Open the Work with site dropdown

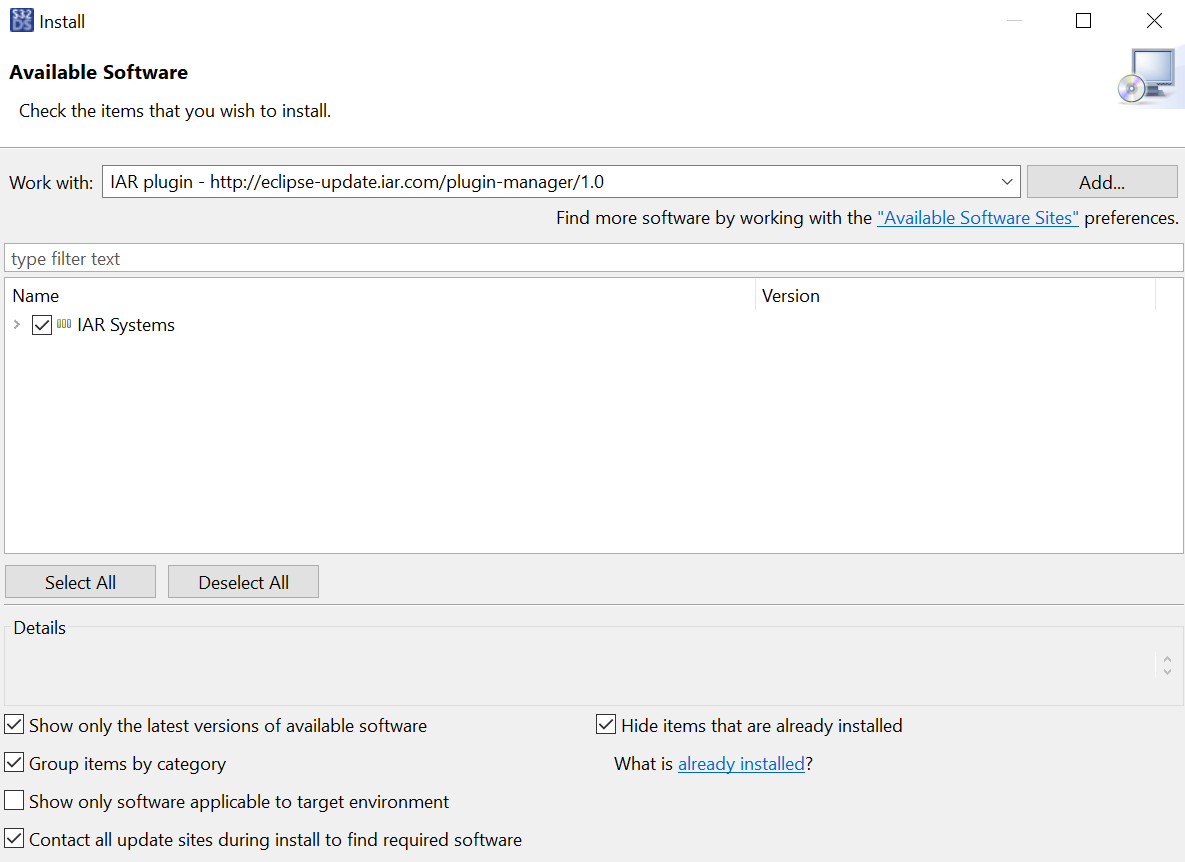click(x=1006, y=182)
